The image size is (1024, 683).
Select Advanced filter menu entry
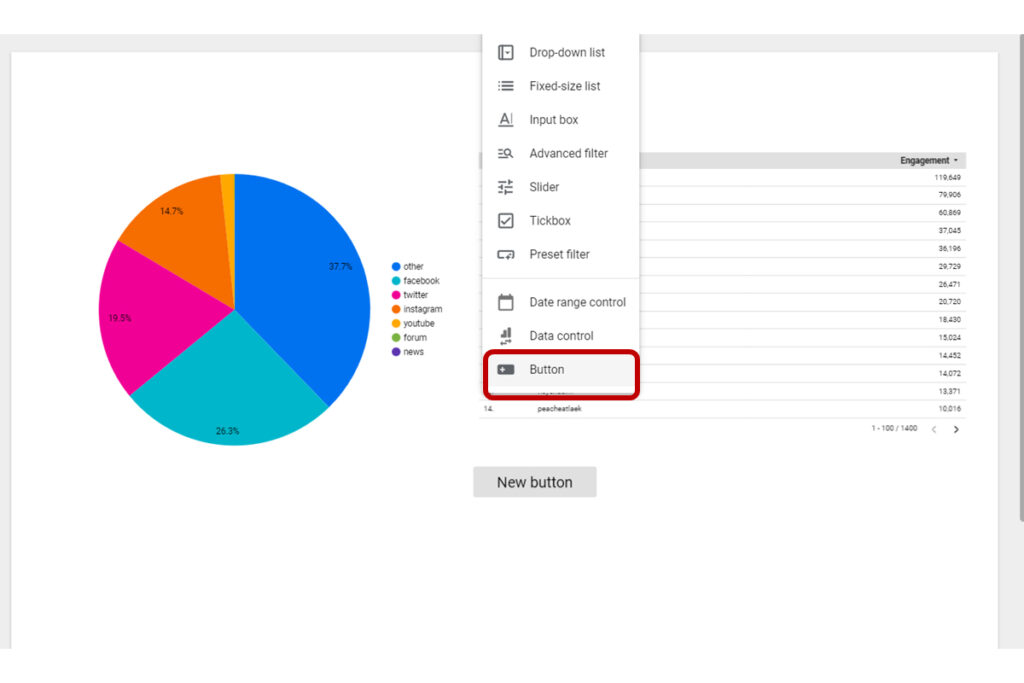coord(560,153)
